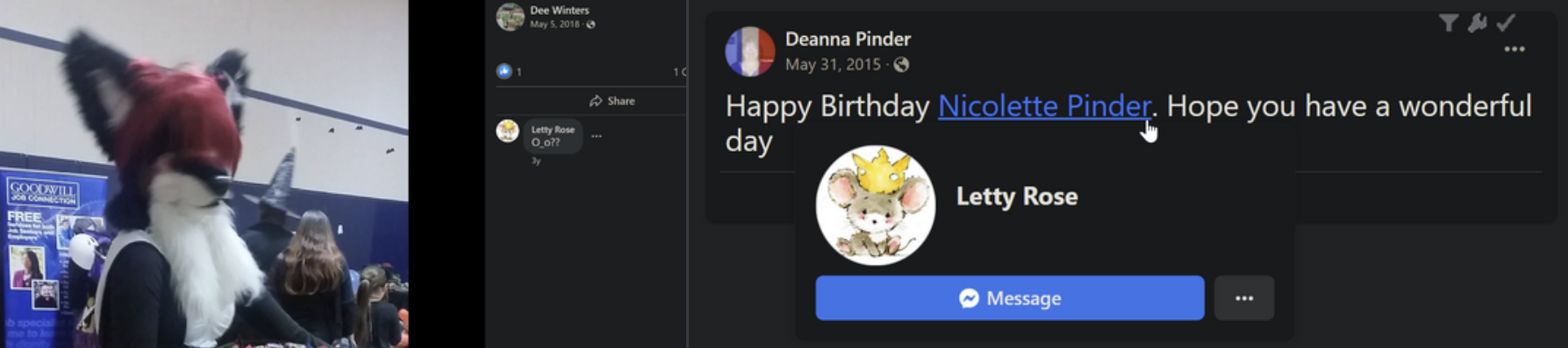Click the mouse avatar in the hover card
The image size is (1568, 348).
(876, 205)
